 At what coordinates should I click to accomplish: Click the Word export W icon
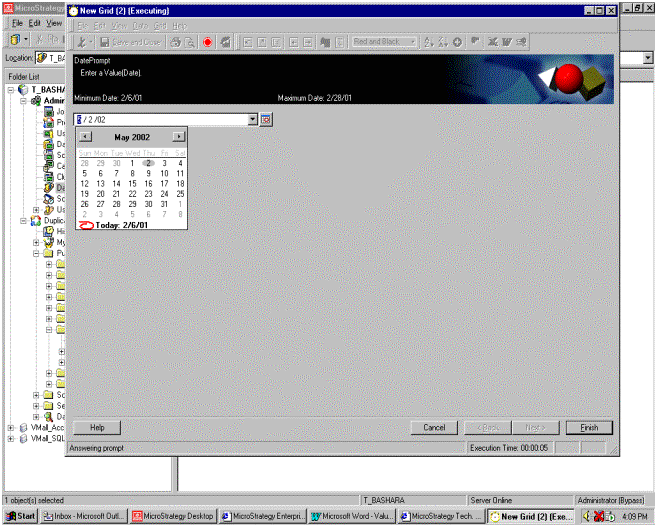point(507,42)
